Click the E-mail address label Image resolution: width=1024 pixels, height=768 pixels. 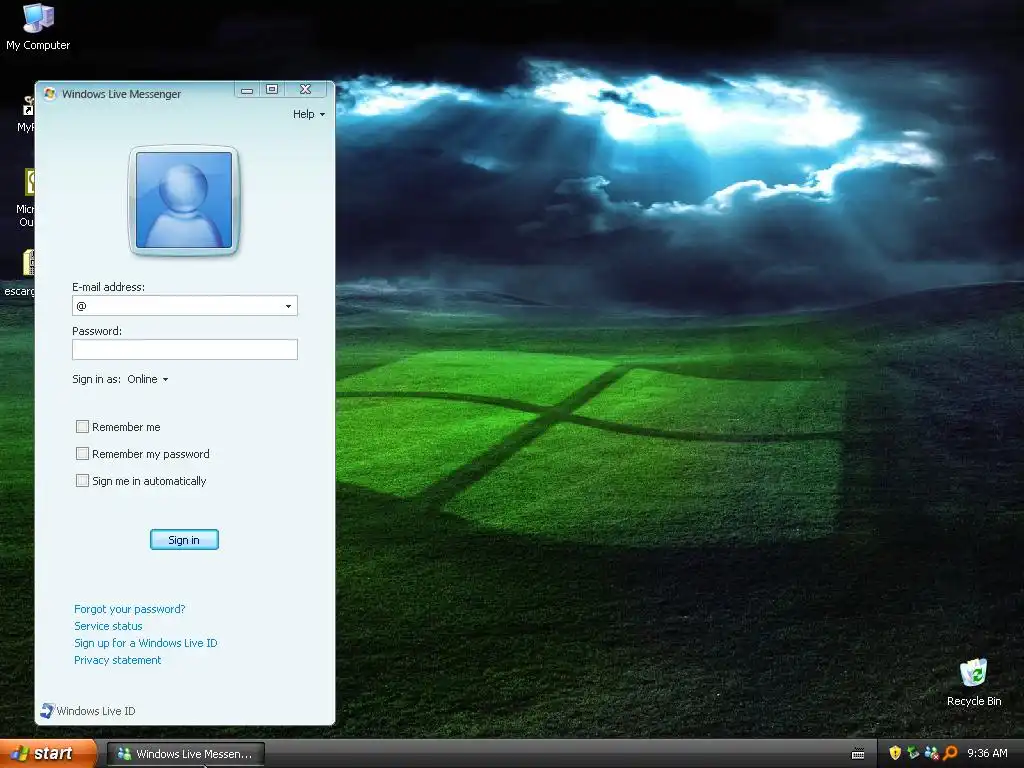click(108, 287)
